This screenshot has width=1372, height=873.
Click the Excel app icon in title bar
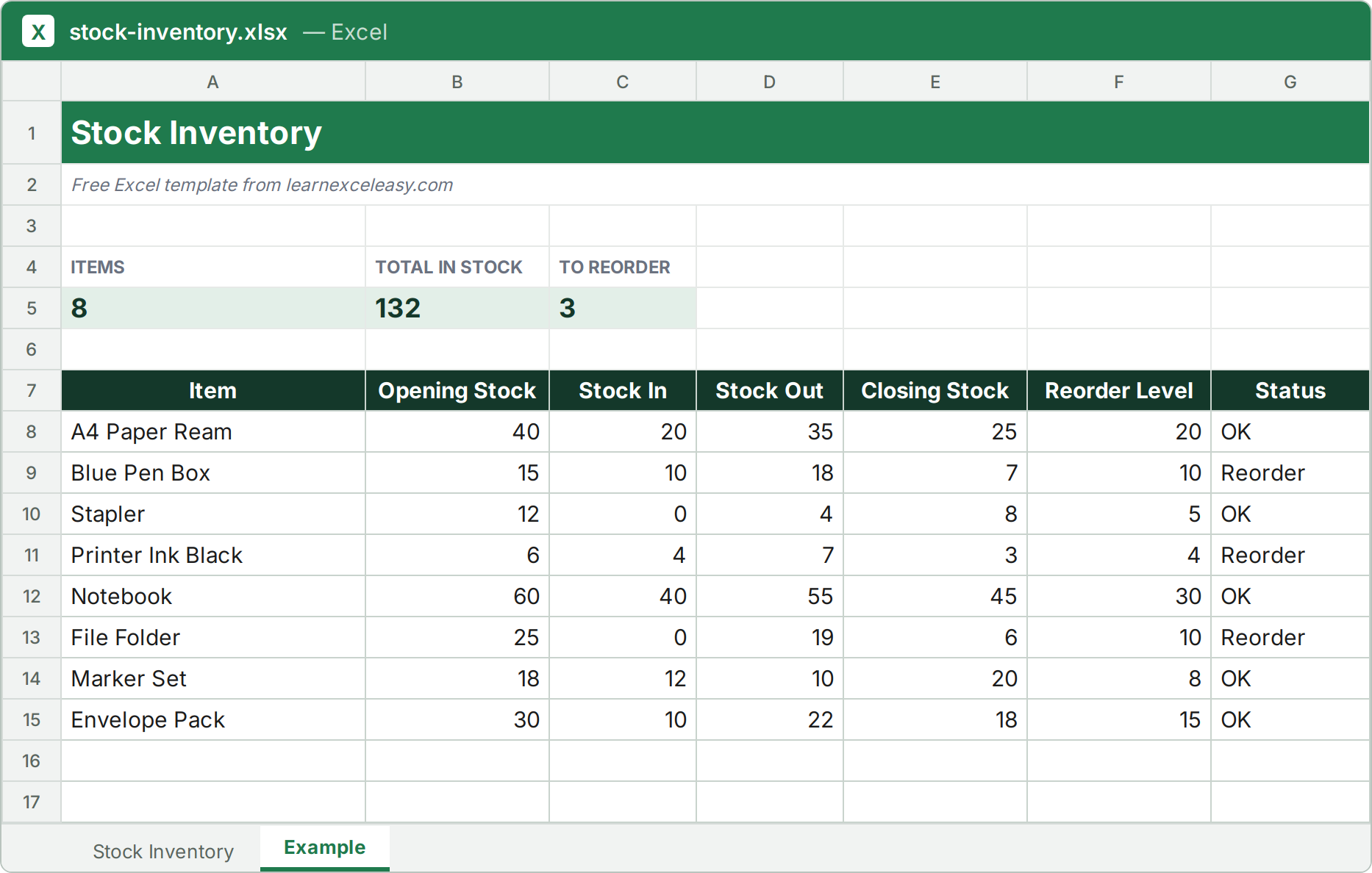tap(38, 32)
